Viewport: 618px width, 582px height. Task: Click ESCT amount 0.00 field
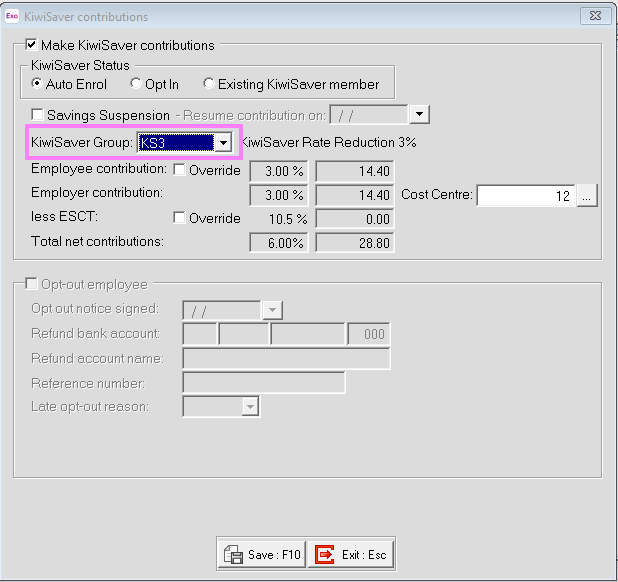pyautogui.click(x=355, y=219)
